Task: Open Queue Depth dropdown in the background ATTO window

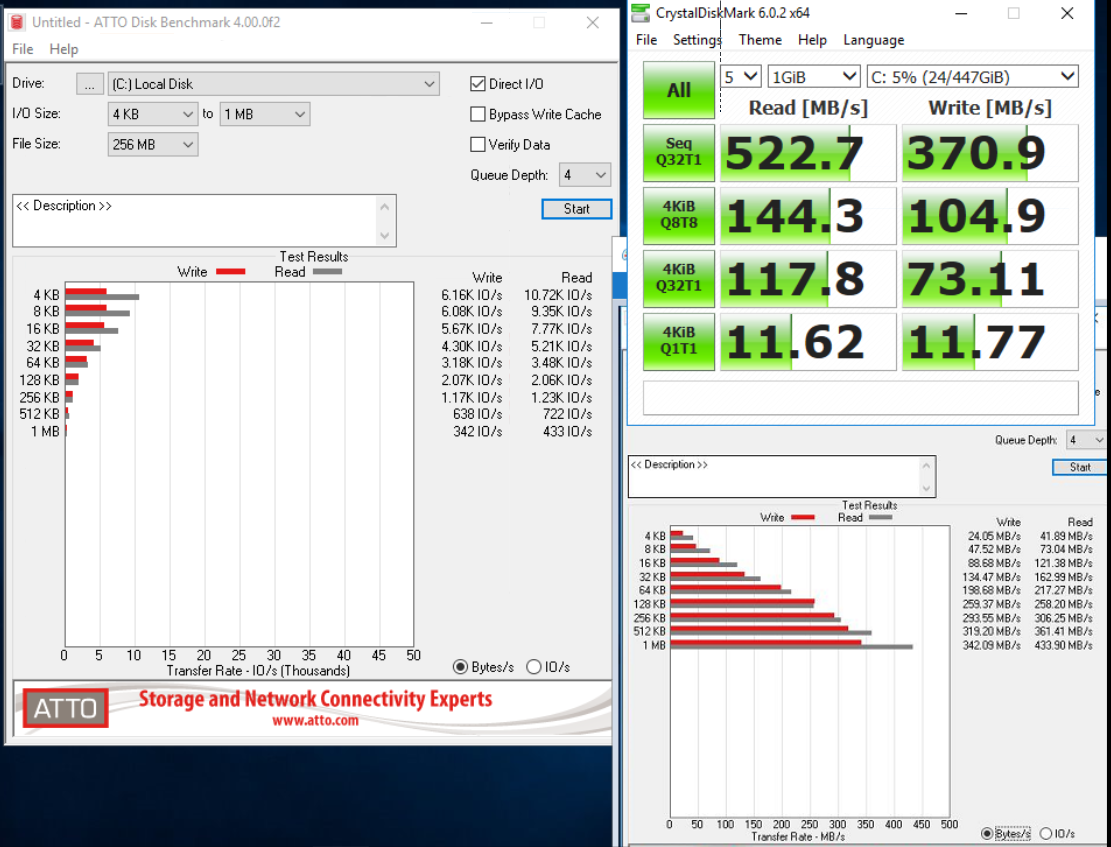Action: [x=1087, y=440]
